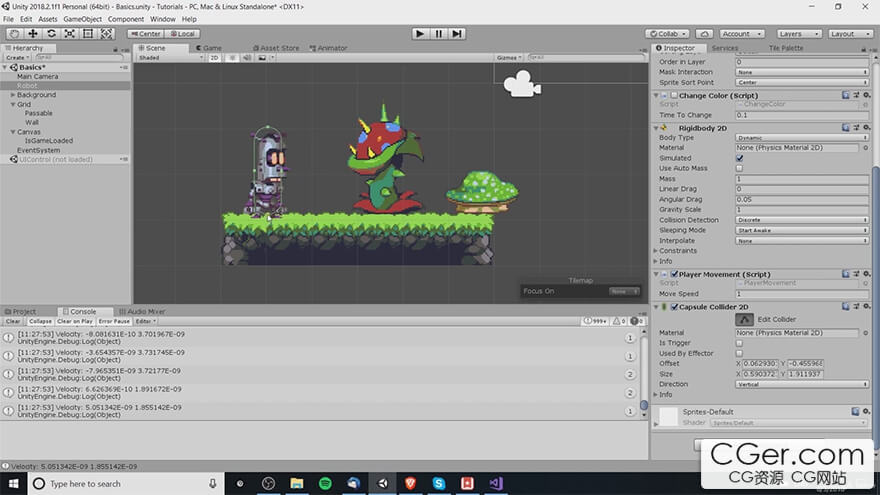This screenshot has height=495, width=880.
Task: Click the console Clear button
Action: (13, 322)
